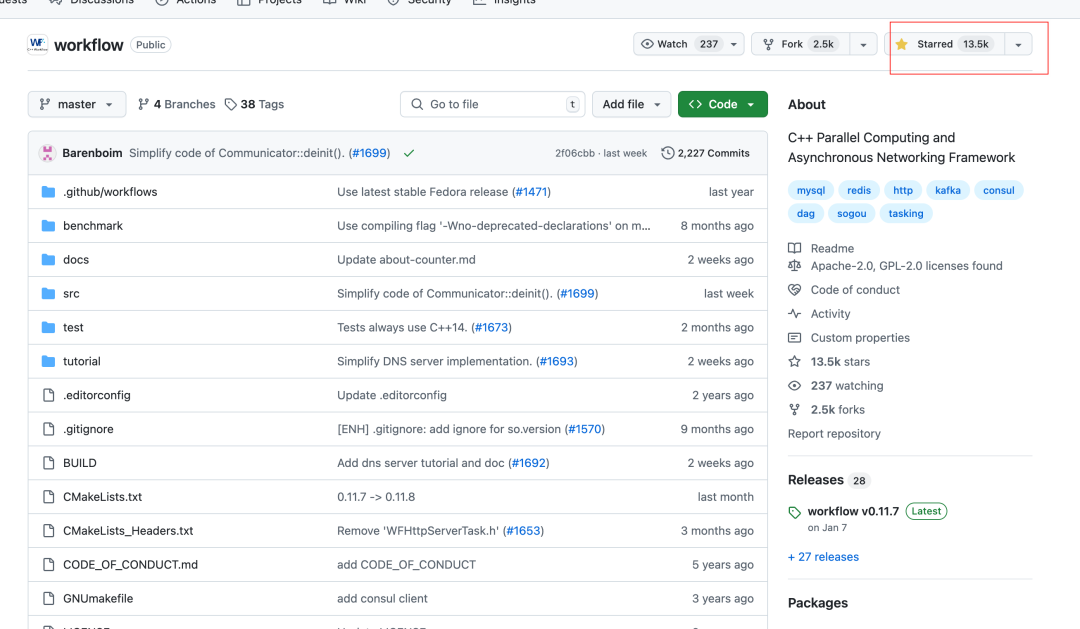Viewport: 1080px width, 629px height.
Task: Click the GNUmakefile file icon
Action: click(x=48, y=599)
